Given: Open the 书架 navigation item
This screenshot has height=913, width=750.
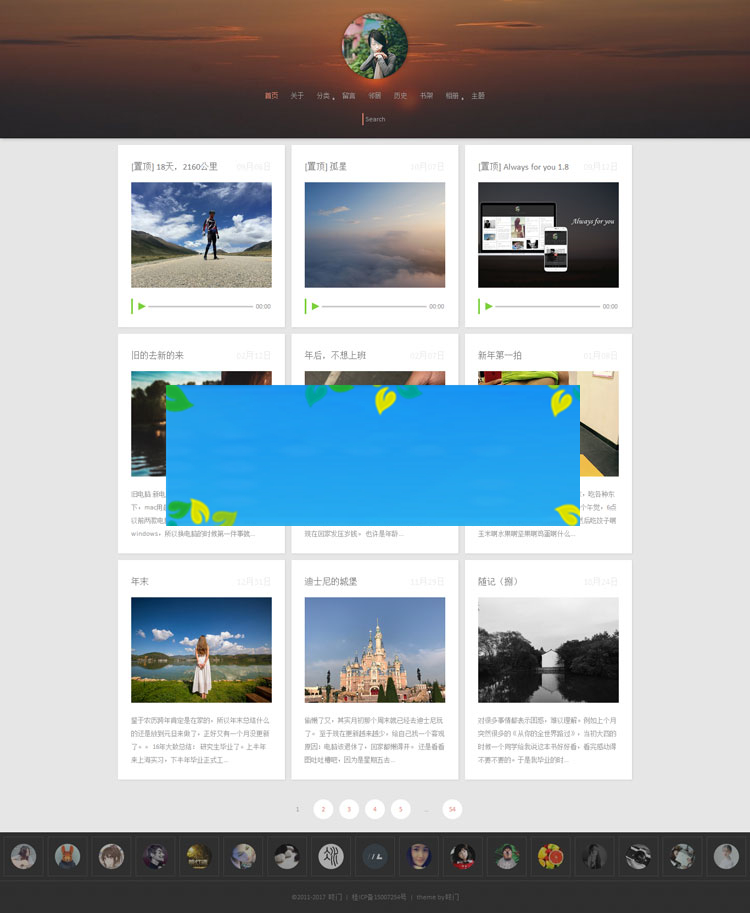Looking at the screenshot, I should pyautogui.click(x=426, y=96).
